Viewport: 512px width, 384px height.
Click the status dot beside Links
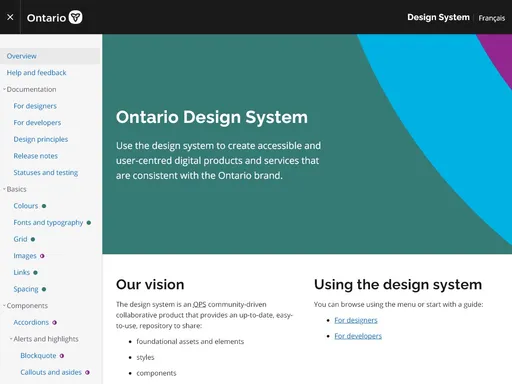(x=35, y=273)
